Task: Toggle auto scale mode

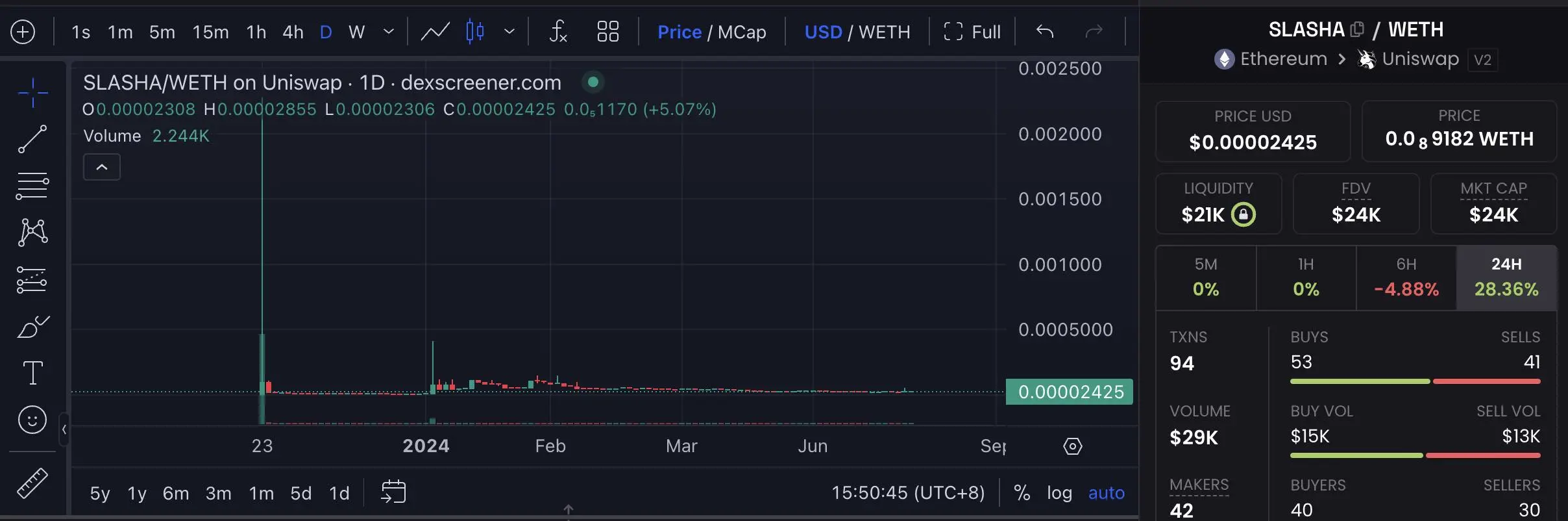Action: (1107, 493)
